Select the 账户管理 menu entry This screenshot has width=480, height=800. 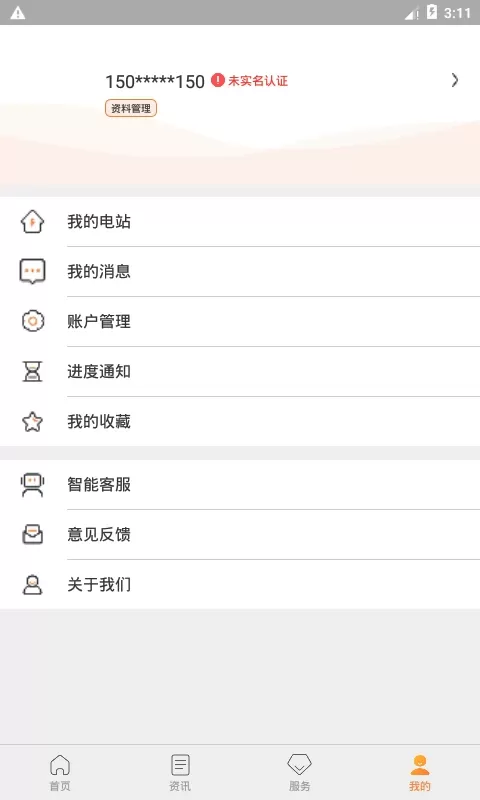(240, 321)
